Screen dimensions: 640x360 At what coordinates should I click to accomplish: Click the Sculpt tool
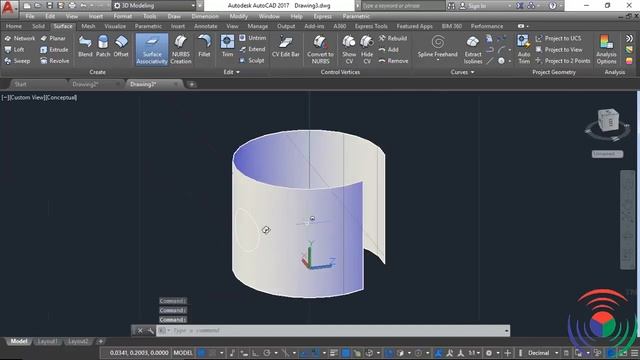pos(252,60)
